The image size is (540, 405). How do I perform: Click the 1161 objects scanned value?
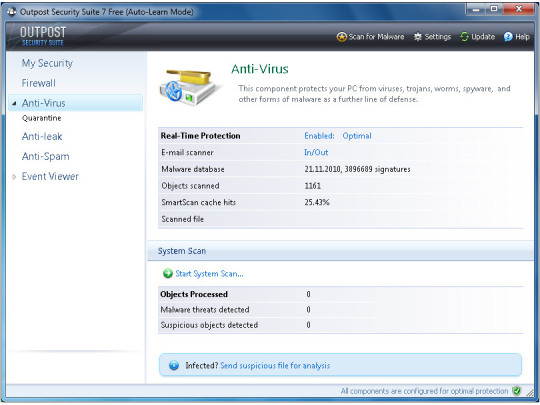[x=313, y=186]
